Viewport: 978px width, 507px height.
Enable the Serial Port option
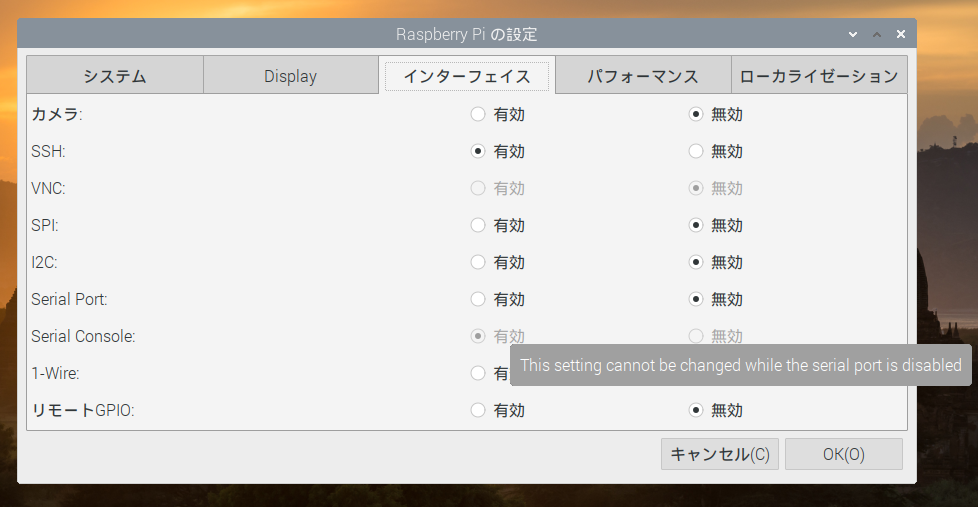point(478,300)
